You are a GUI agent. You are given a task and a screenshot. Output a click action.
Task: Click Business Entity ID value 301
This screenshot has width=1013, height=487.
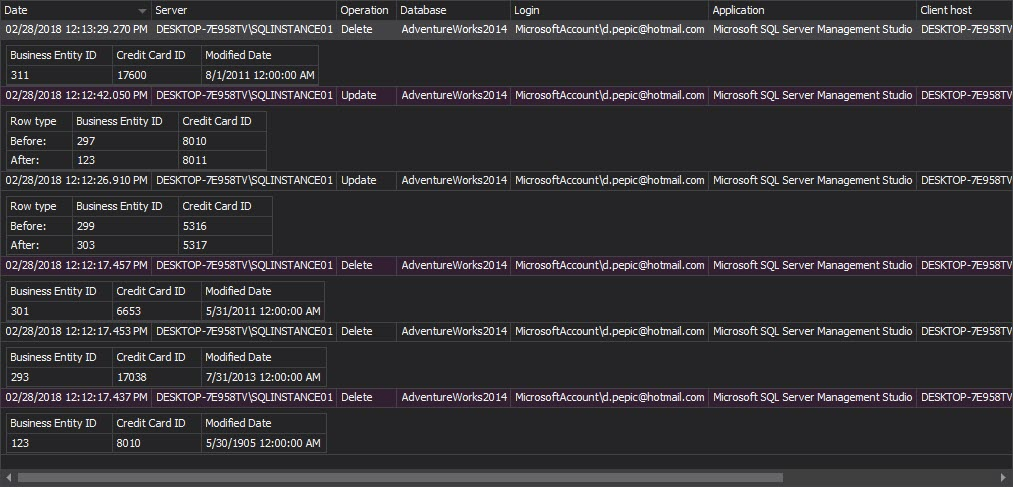20,311
